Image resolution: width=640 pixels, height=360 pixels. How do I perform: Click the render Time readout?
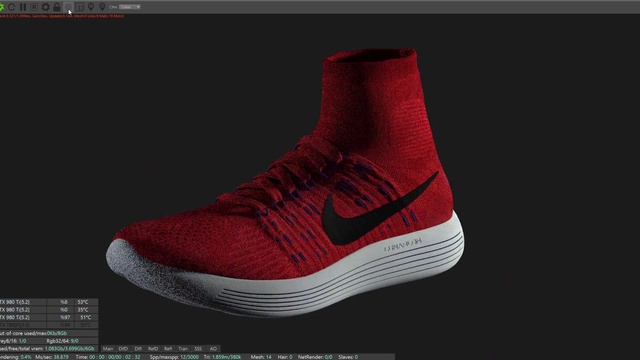click(108, 357)
